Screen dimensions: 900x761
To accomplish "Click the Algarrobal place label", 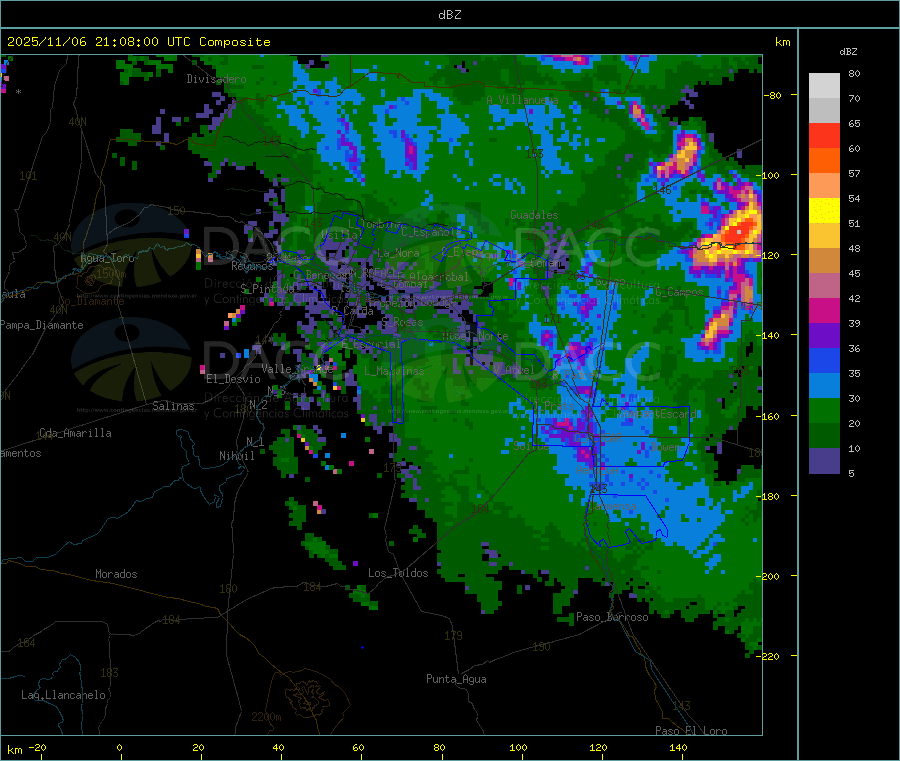I will [439, 277].
